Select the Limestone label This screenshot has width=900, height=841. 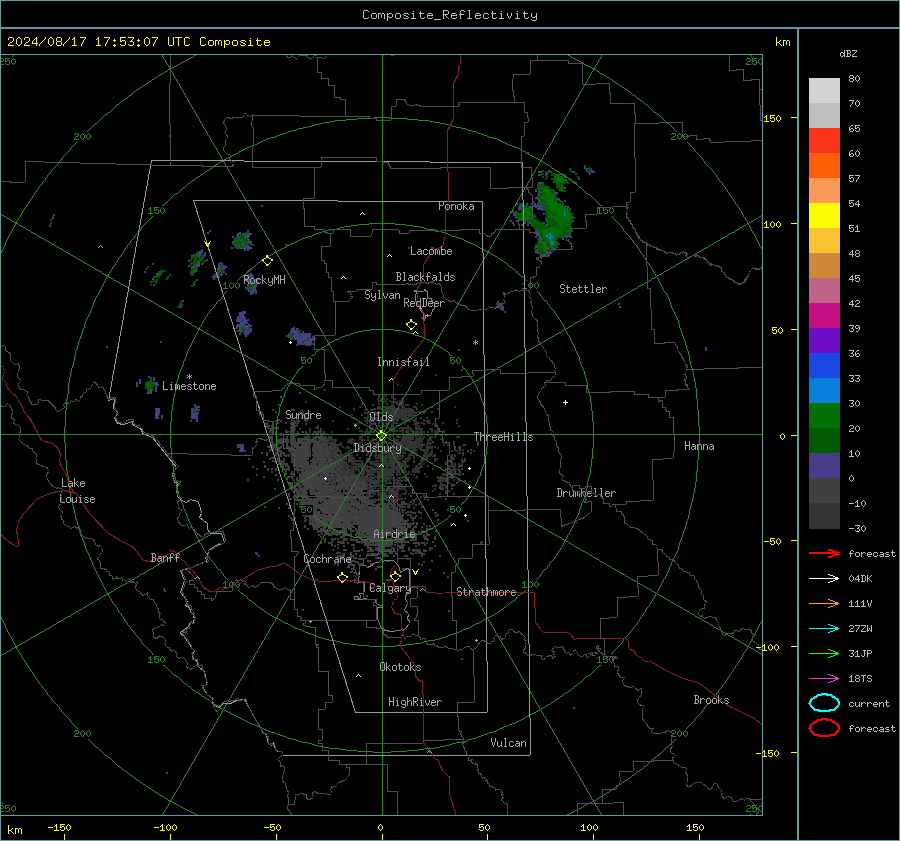pos(189,386)
